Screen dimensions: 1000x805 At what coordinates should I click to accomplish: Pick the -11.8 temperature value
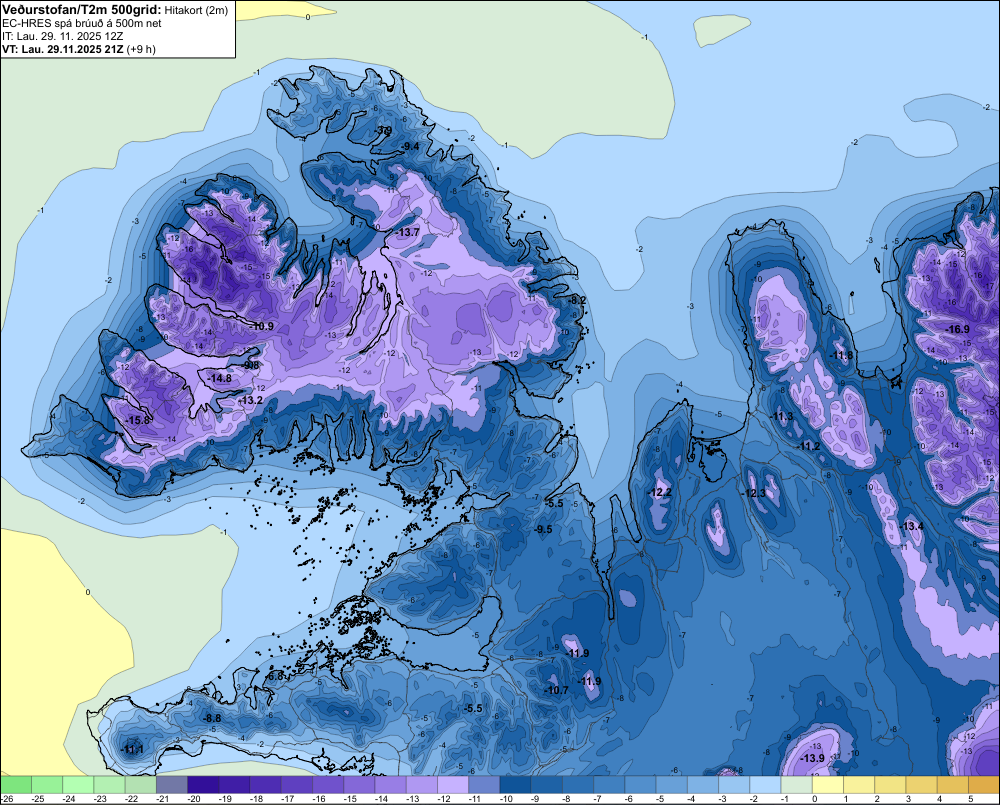tap(841, 355)
